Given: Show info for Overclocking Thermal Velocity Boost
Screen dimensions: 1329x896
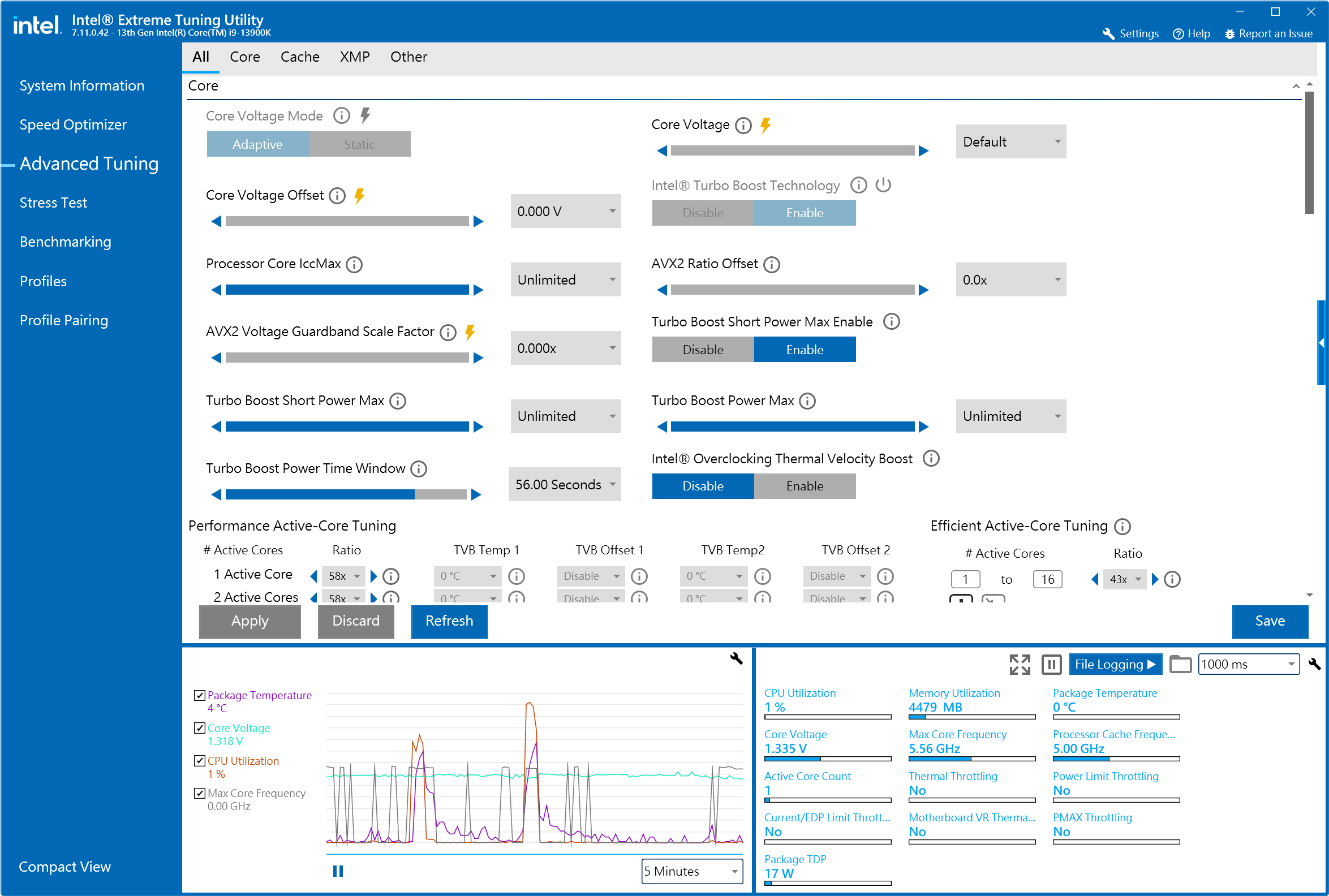Looking at the screenshot, I should click(x=931, y=459).
